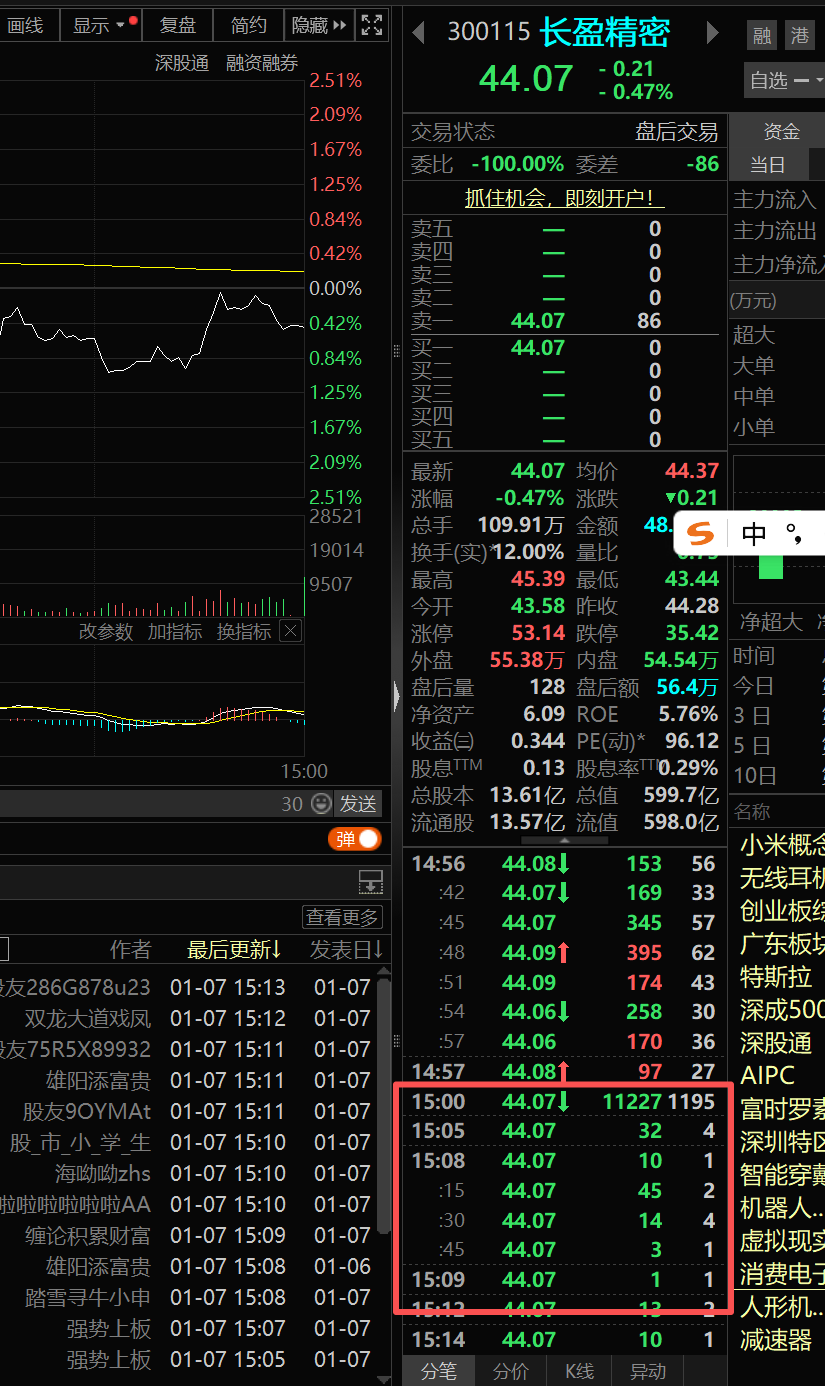This screenshot has width=825, height=1386.
Task: Select the 15:14 trade row
Action: (564, 1339)
